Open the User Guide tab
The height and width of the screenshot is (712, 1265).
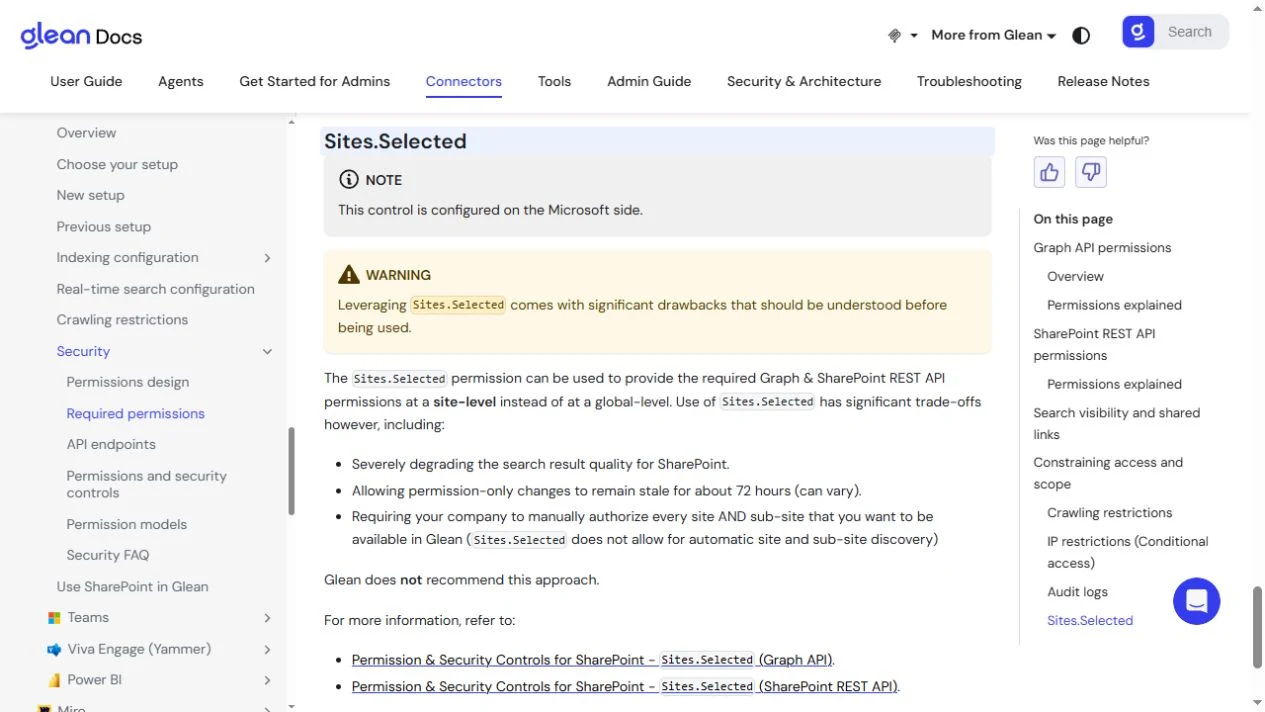tap(86, 81)
